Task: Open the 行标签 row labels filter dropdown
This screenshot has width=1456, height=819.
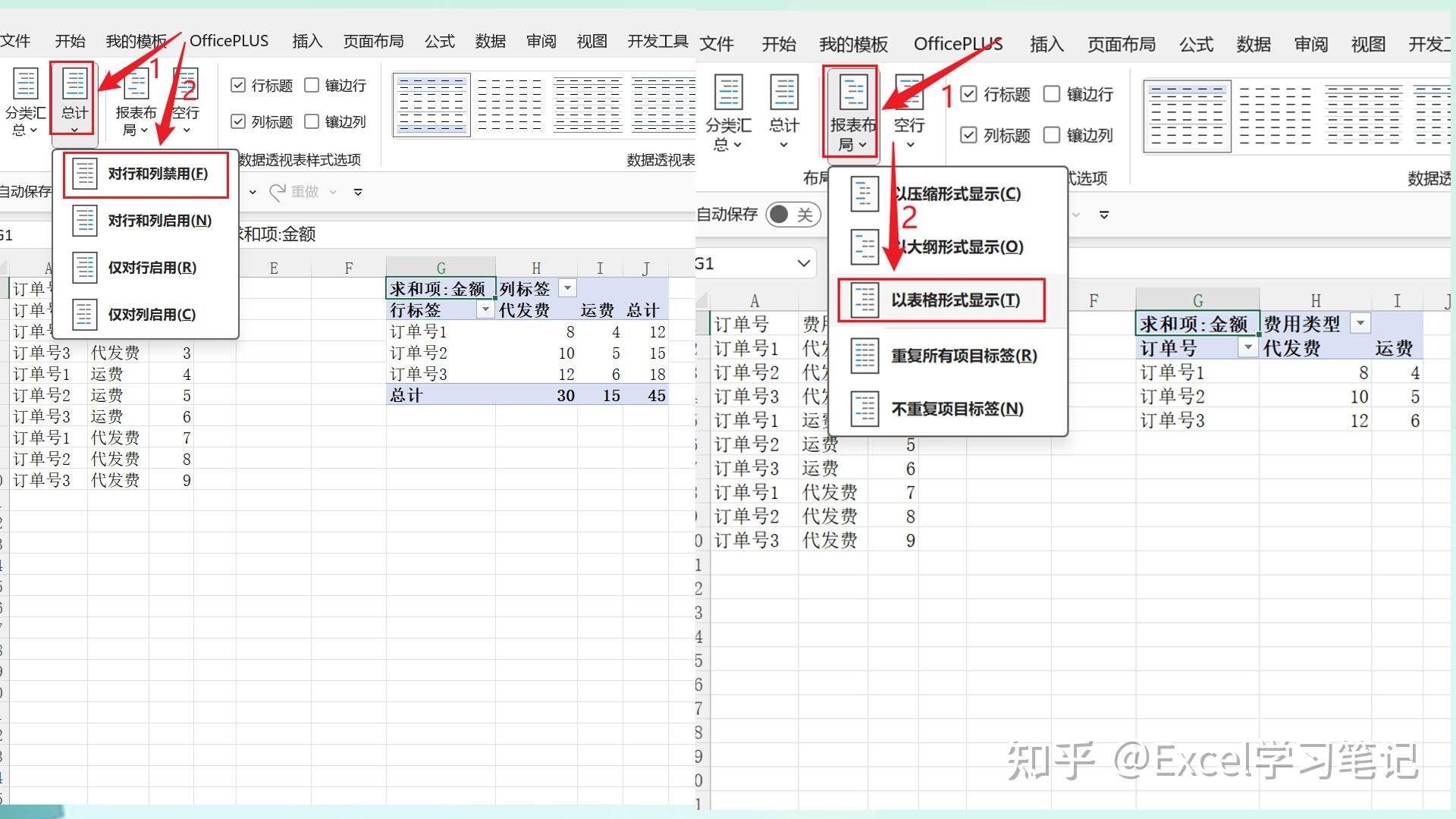Action: [485, 309]
